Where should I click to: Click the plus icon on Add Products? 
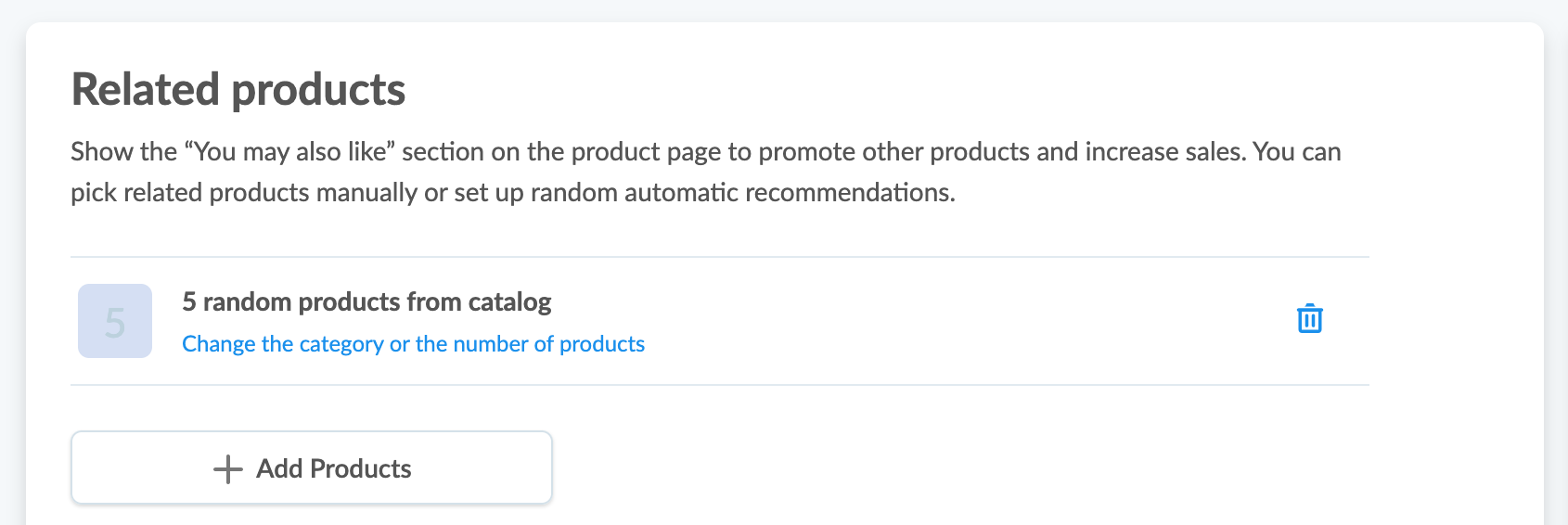[227, 469]
